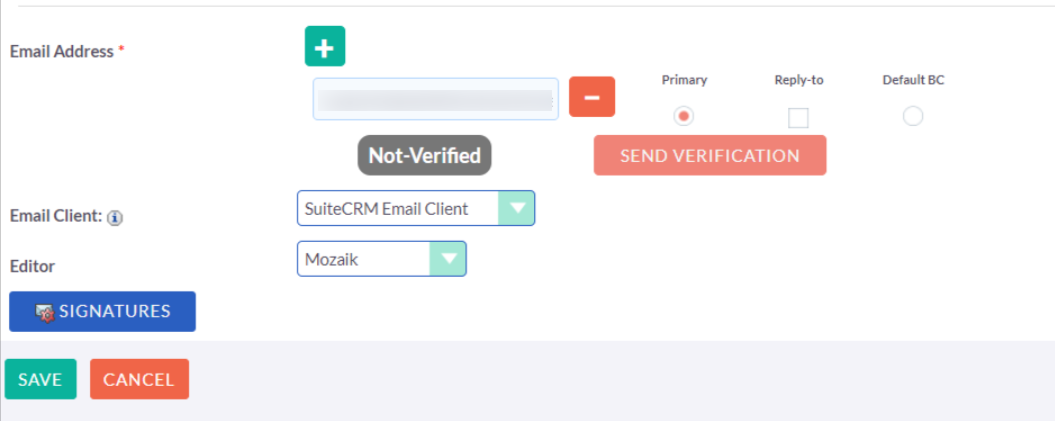Click the Editor field label
The image size is (1055, 421).
pyautogui.click(x=32, y=266)
